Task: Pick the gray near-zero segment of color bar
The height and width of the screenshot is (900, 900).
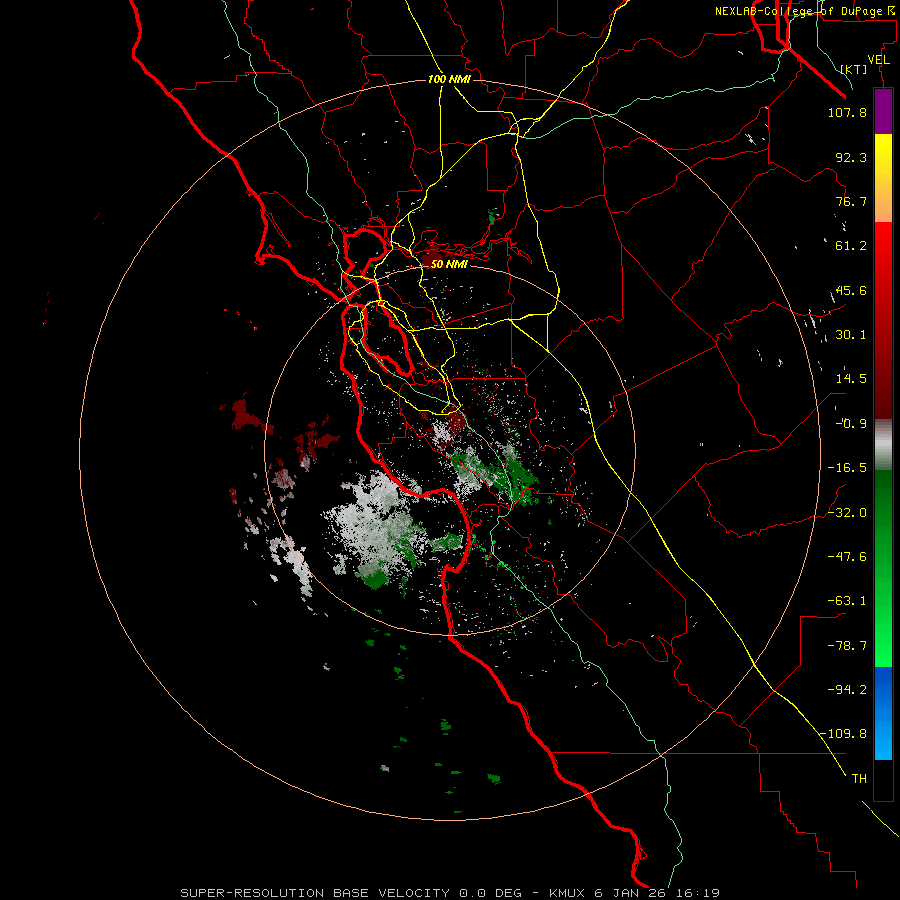Action: 883,445
